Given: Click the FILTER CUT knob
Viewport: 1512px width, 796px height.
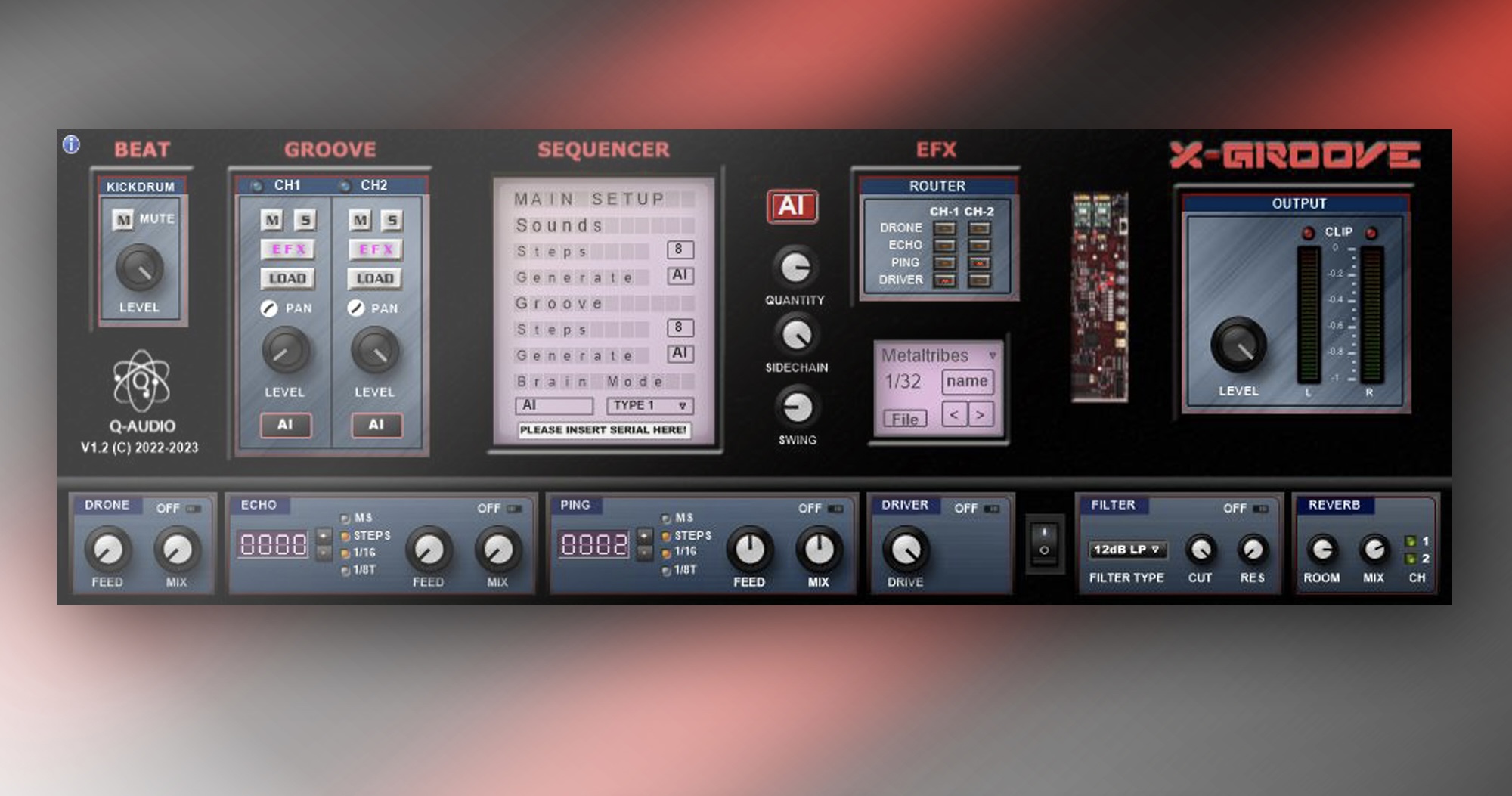Looking at the screenshot, I should tap(1201, 550).
